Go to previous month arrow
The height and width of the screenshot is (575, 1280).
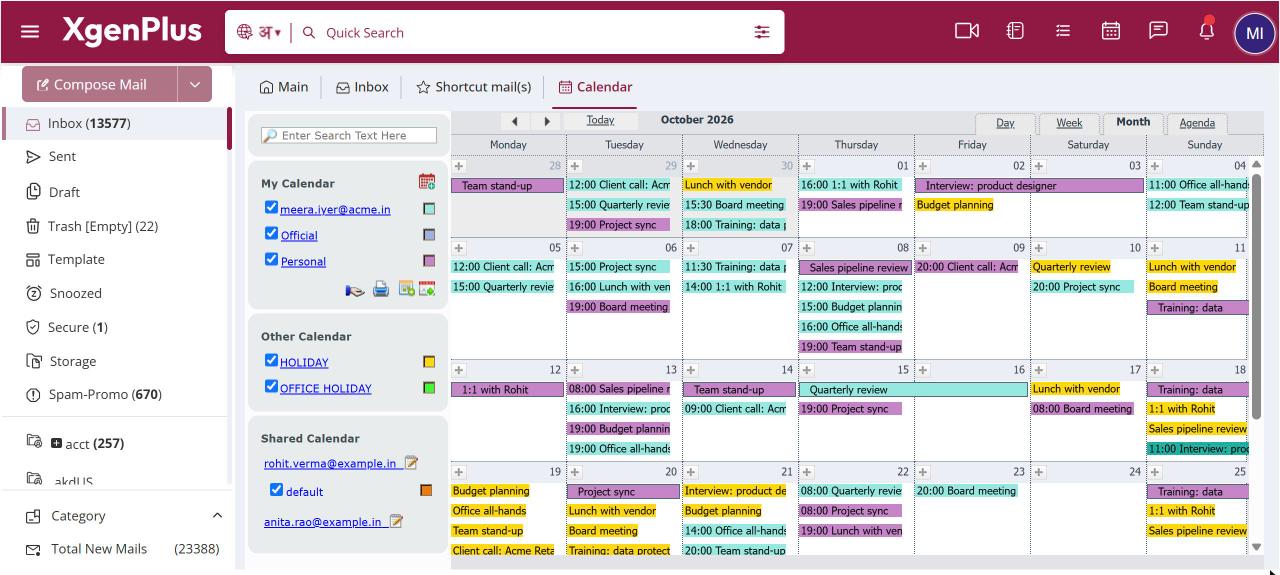[514, 121]
